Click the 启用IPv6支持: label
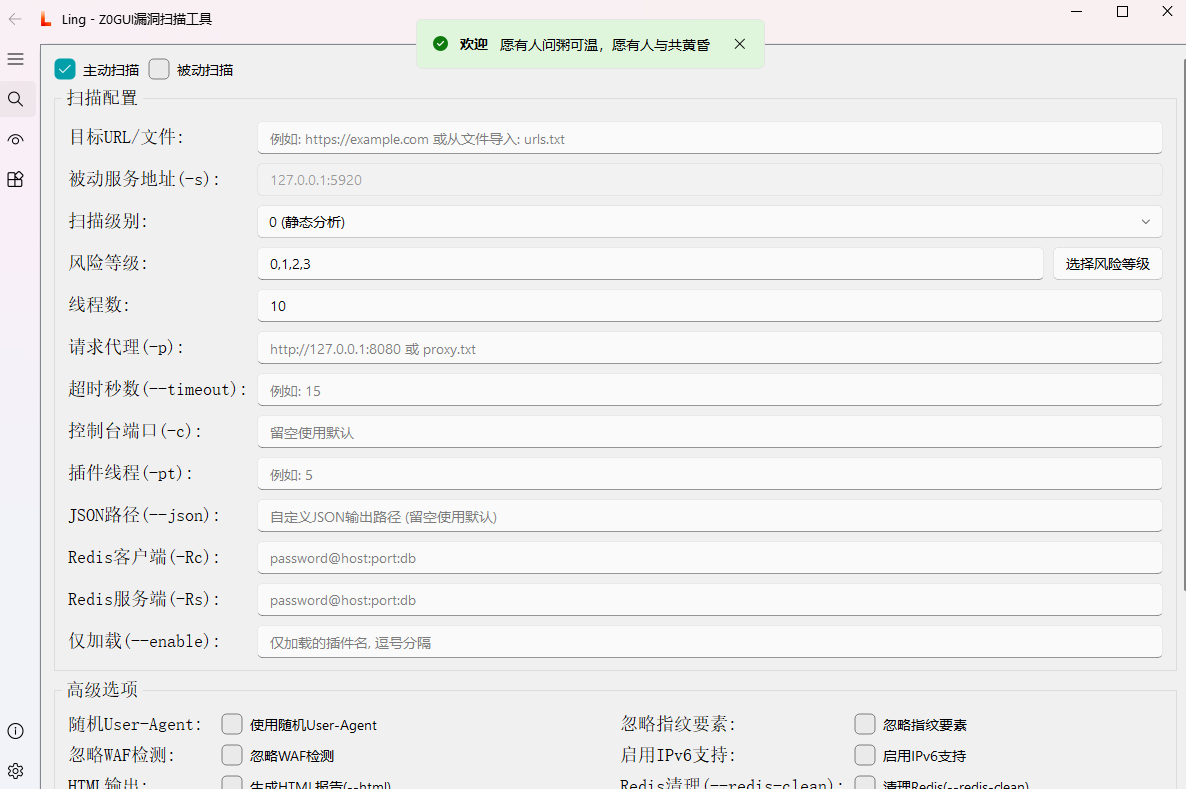This screenshot has height=789, width=1186. [678, 755]
